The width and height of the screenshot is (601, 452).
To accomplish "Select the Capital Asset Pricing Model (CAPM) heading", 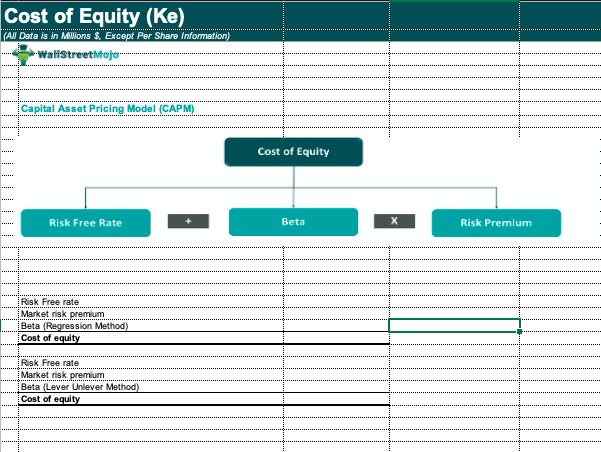I will 107,108.
